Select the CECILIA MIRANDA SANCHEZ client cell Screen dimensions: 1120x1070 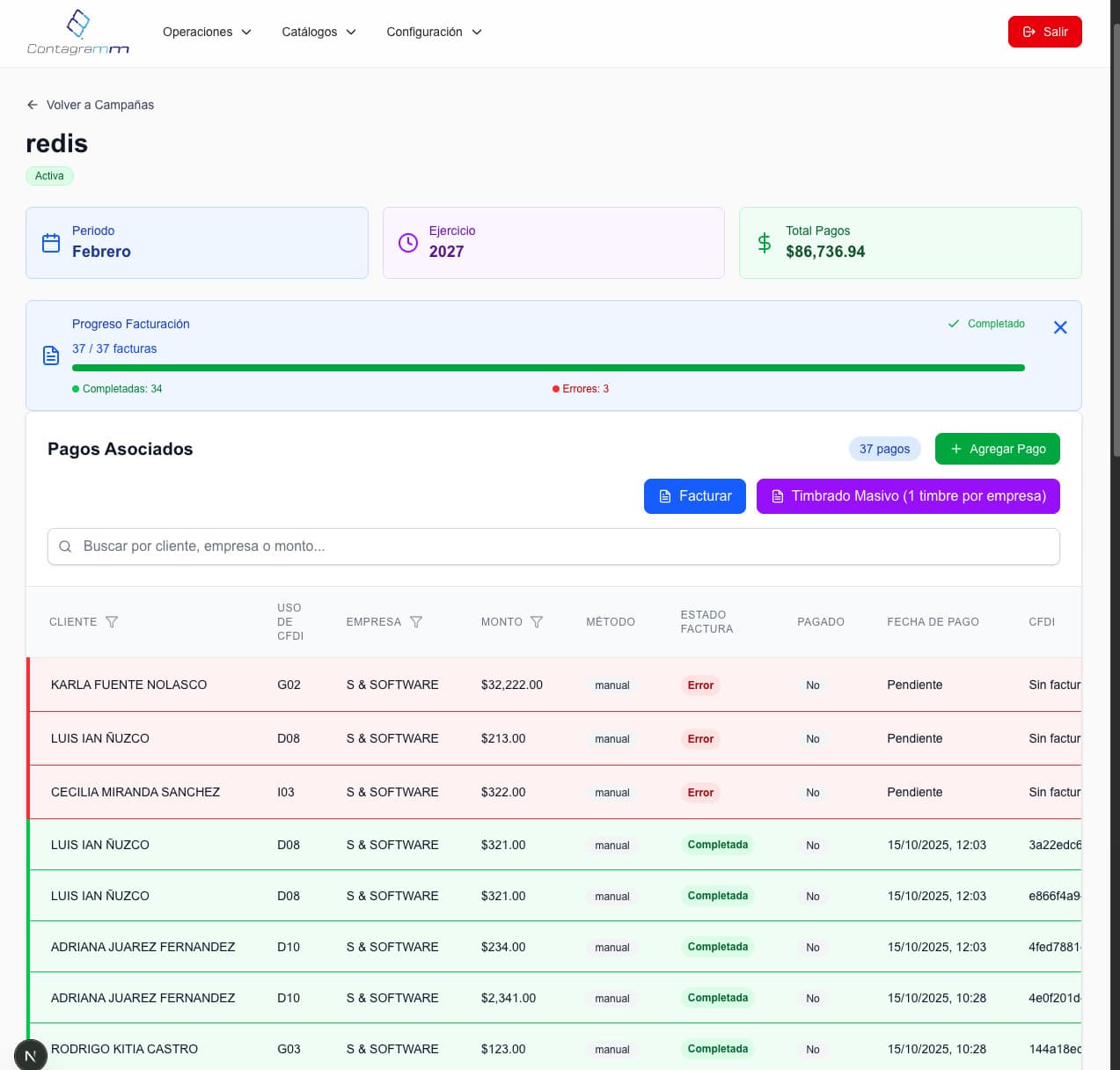[135, 792]
